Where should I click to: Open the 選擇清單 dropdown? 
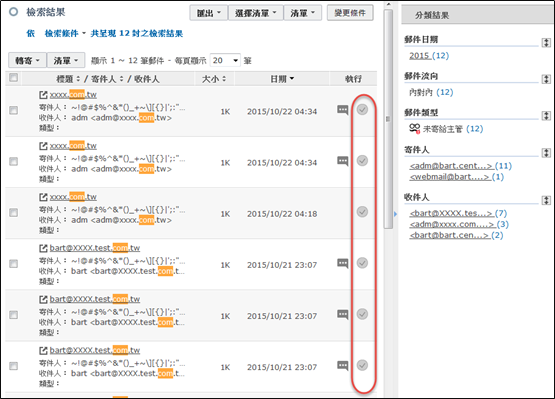(256, 13)
